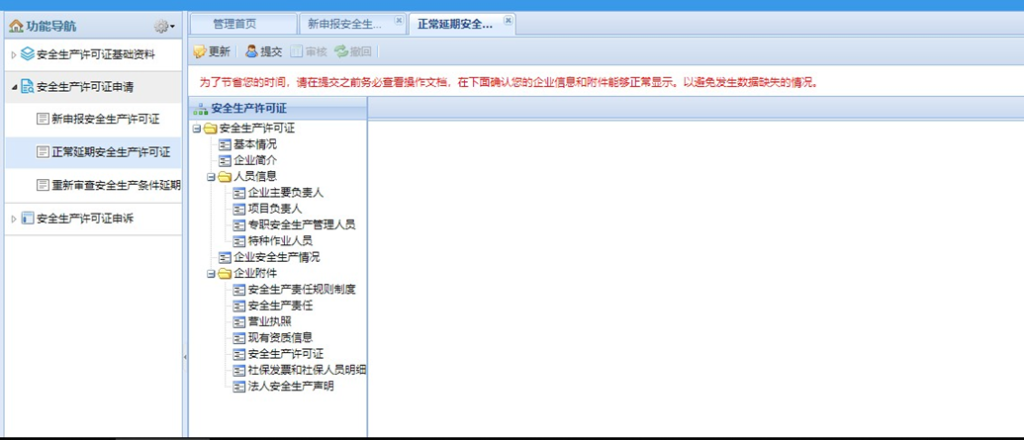The height and width of the screenshot is (440, 1024).
Task: Click the icon beside 安全生产许可证申诉
Action: [x=27, y=219]
